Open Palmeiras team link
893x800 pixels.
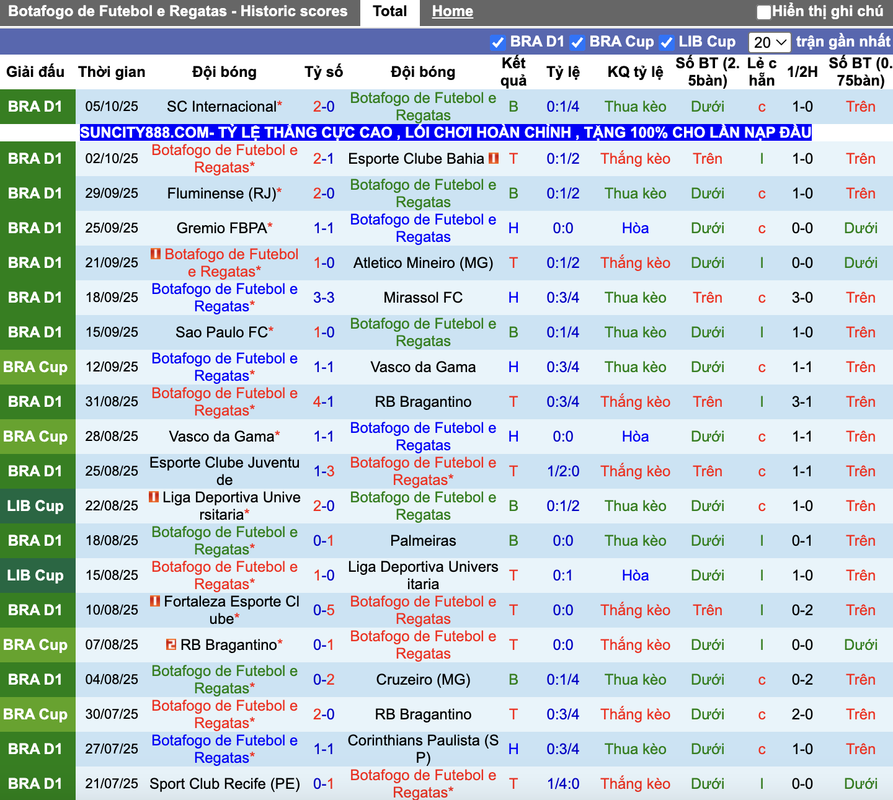pos(423,541)
